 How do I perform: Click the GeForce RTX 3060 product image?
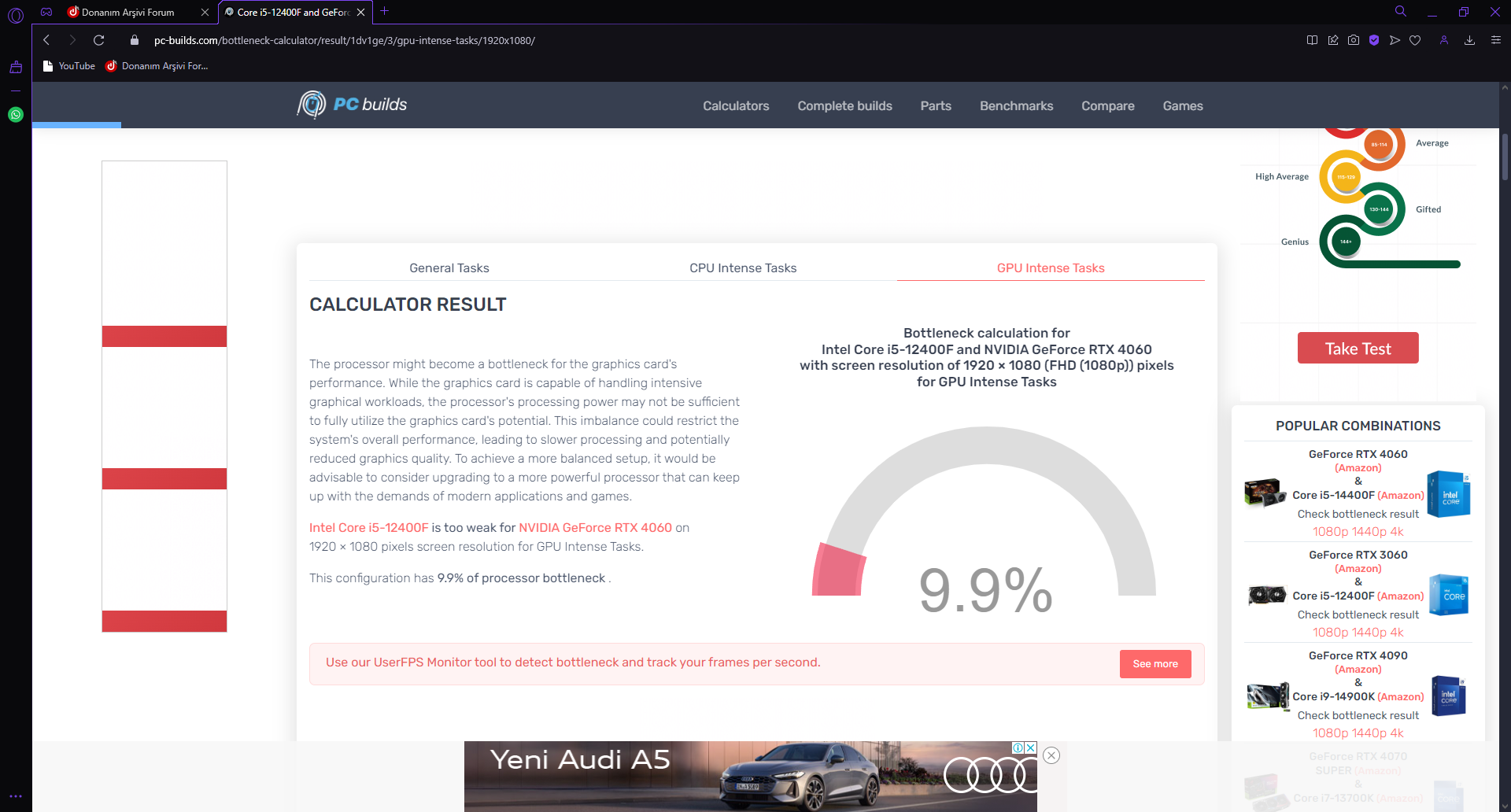[1267, 595]
